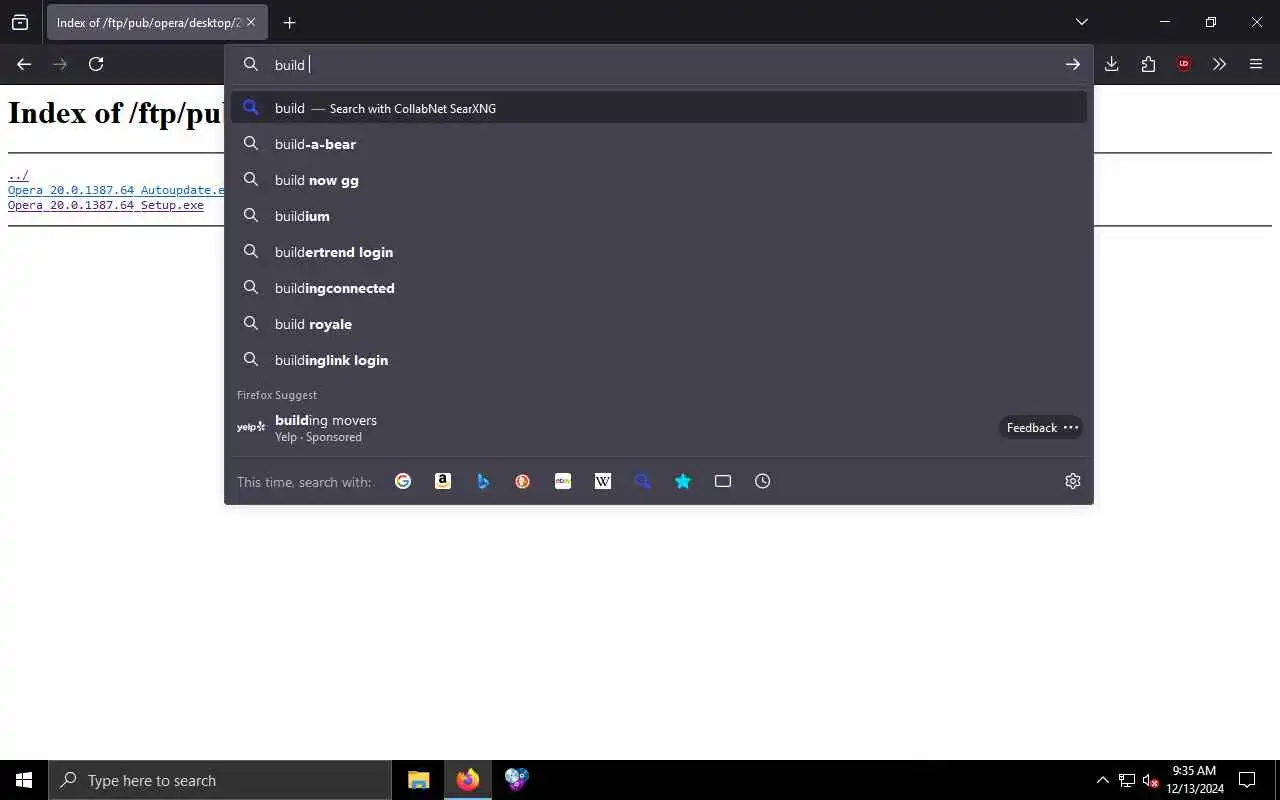Select 'build — Search with CollabNet SearXNG'
1280x800 pixels.
point(659,108)
